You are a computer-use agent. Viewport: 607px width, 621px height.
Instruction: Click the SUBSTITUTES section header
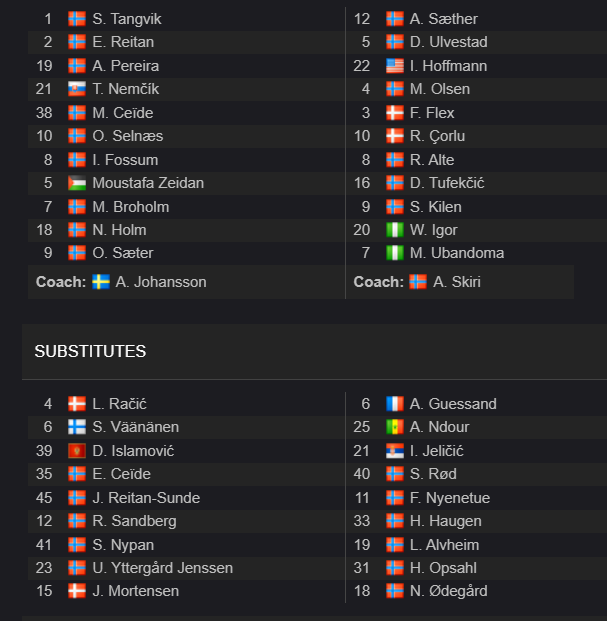[x=90, y=351]
